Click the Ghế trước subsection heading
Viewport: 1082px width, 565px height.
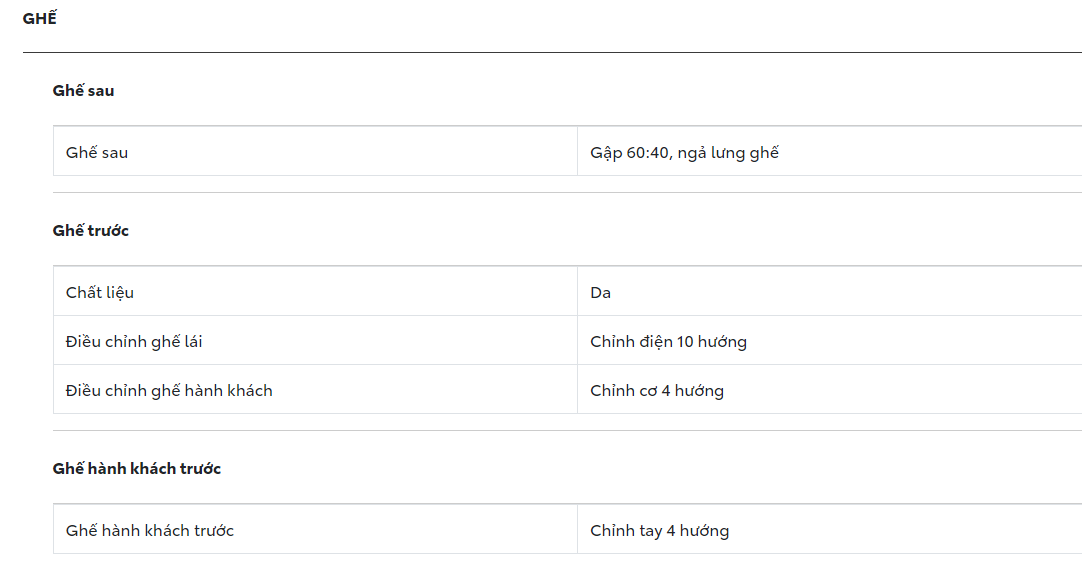(90, 231)
